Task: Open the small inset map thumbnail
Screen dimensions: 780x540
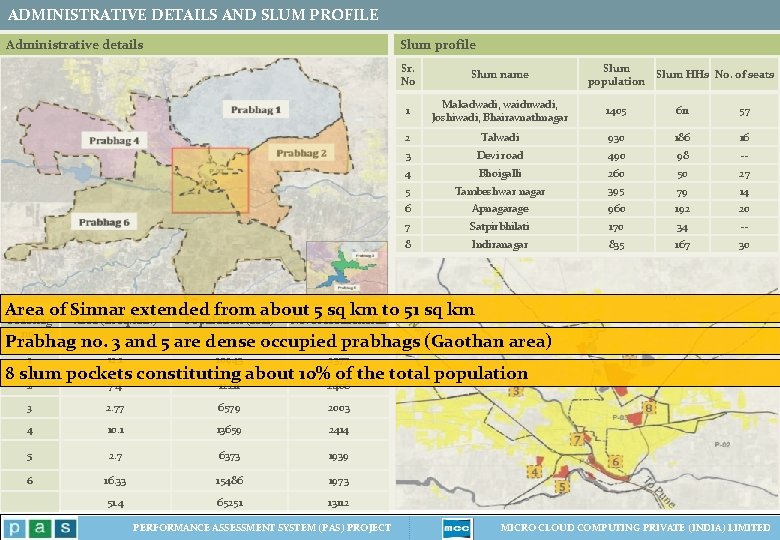Action: point(346,268)
